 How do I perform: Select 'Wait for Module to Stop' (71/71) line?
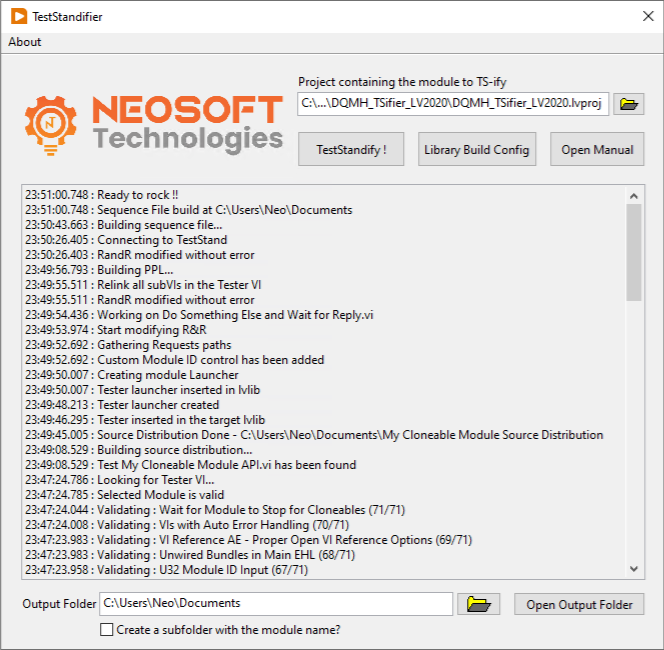pyautogui.click(x=215, y=510)
